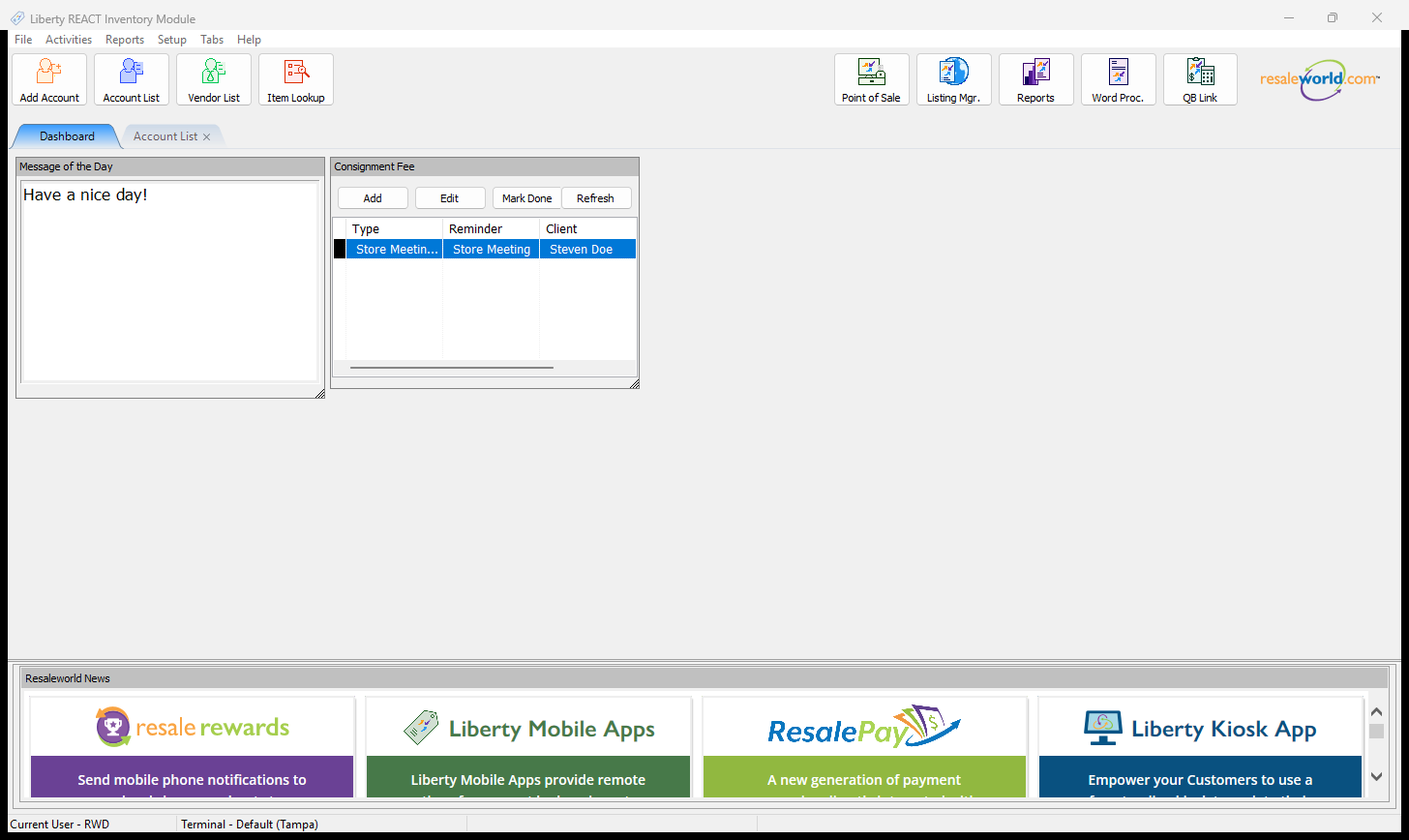This screenshot has width=1409, height=840.
Task: Click Edit in Consignment Fee panel
Action: click(450, 197)
